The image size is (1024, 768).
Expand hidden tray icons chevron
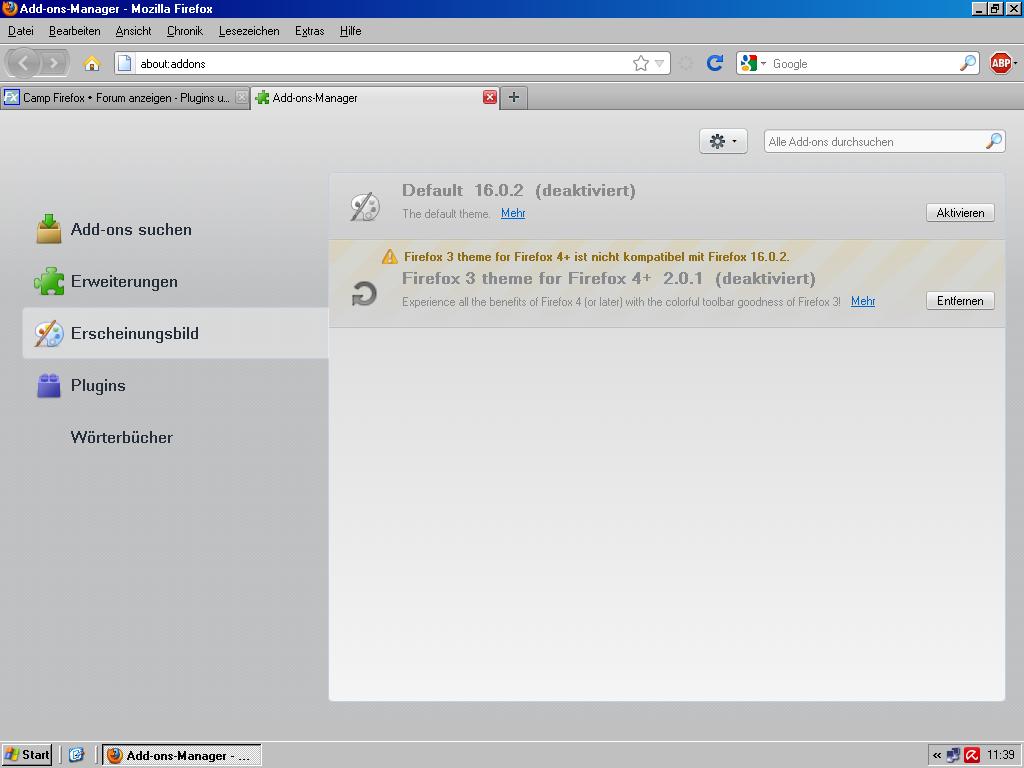(x=937, y=756)
